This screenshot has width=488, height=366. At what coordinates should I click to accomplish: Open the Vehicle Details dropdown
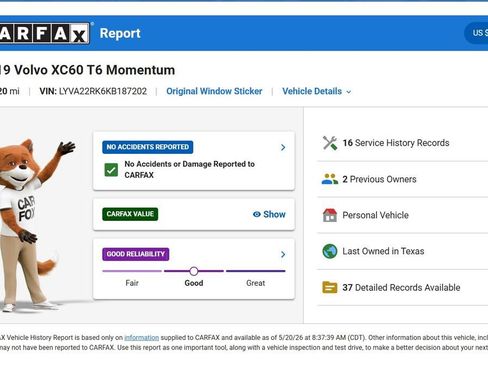[317, 91]
